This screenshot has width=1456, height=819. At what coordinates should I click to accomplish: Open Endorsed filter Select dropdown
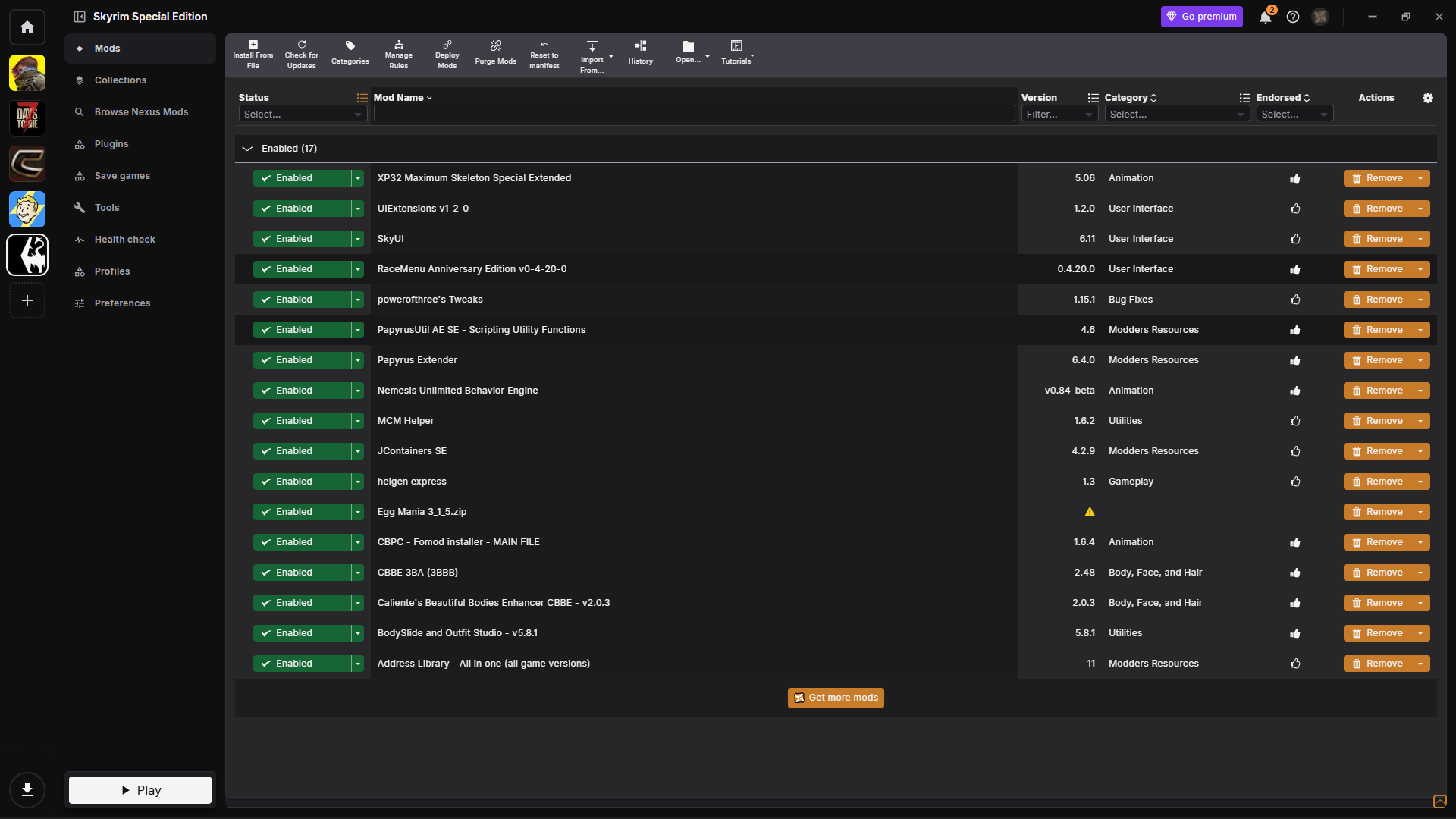click(x=1294, y=114)
